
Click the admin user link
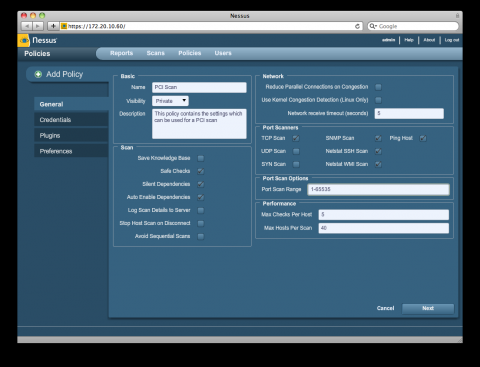pyautogui.click(x=388, y=40)
